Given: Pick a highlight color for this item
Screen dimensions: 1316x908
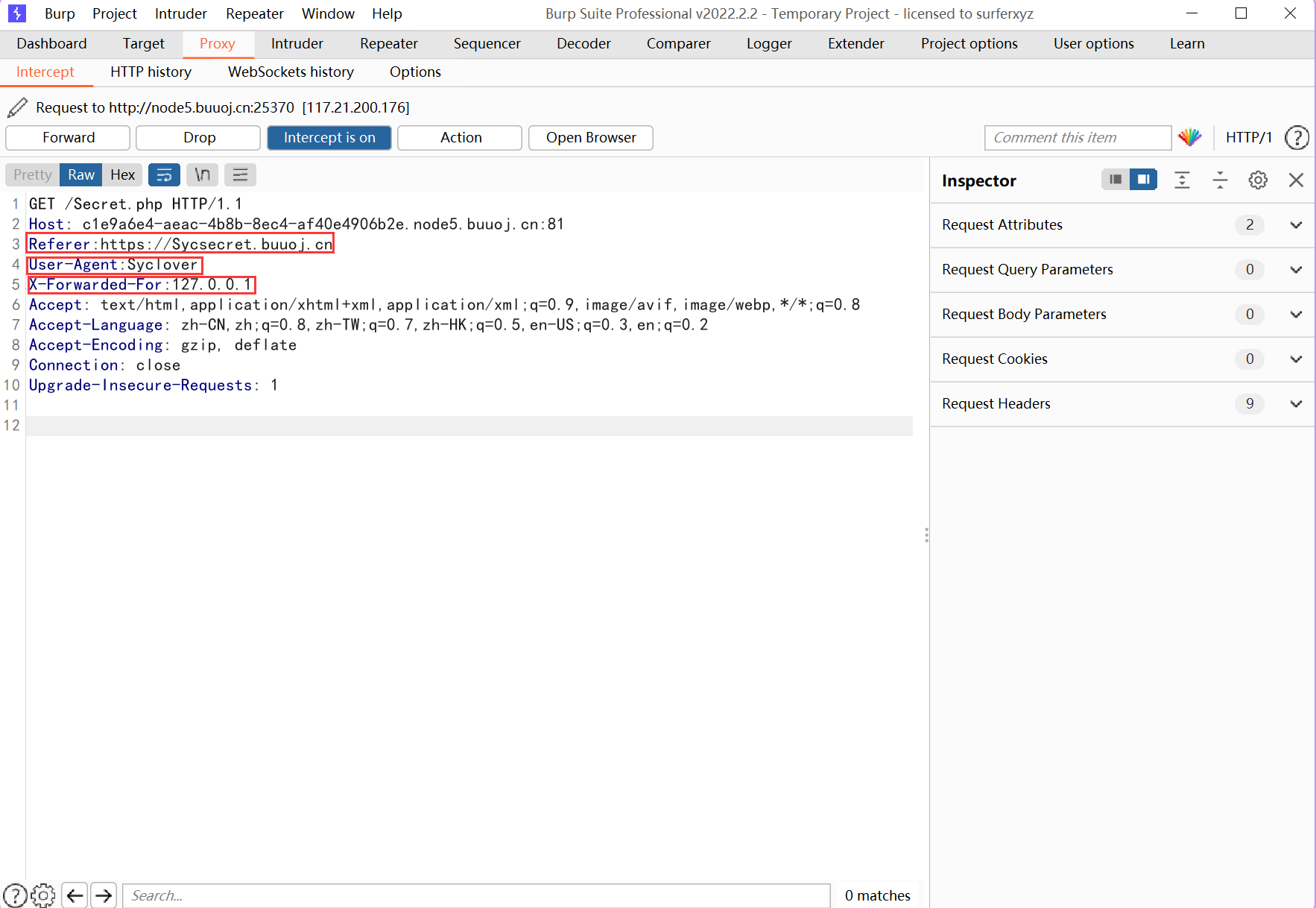Looking at the screenshot, I should pos(1189,137).
